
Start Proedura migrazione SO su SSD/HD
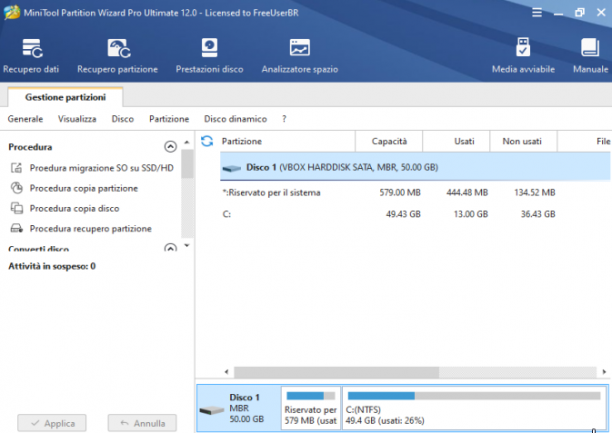[x=101, y=168]
